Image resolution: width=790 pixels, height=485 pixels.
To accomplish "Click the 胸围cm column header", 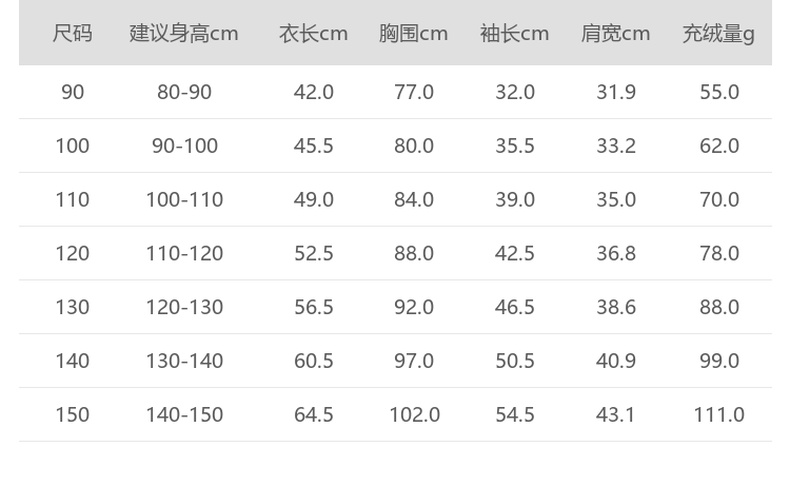I will tap(413, 34).
